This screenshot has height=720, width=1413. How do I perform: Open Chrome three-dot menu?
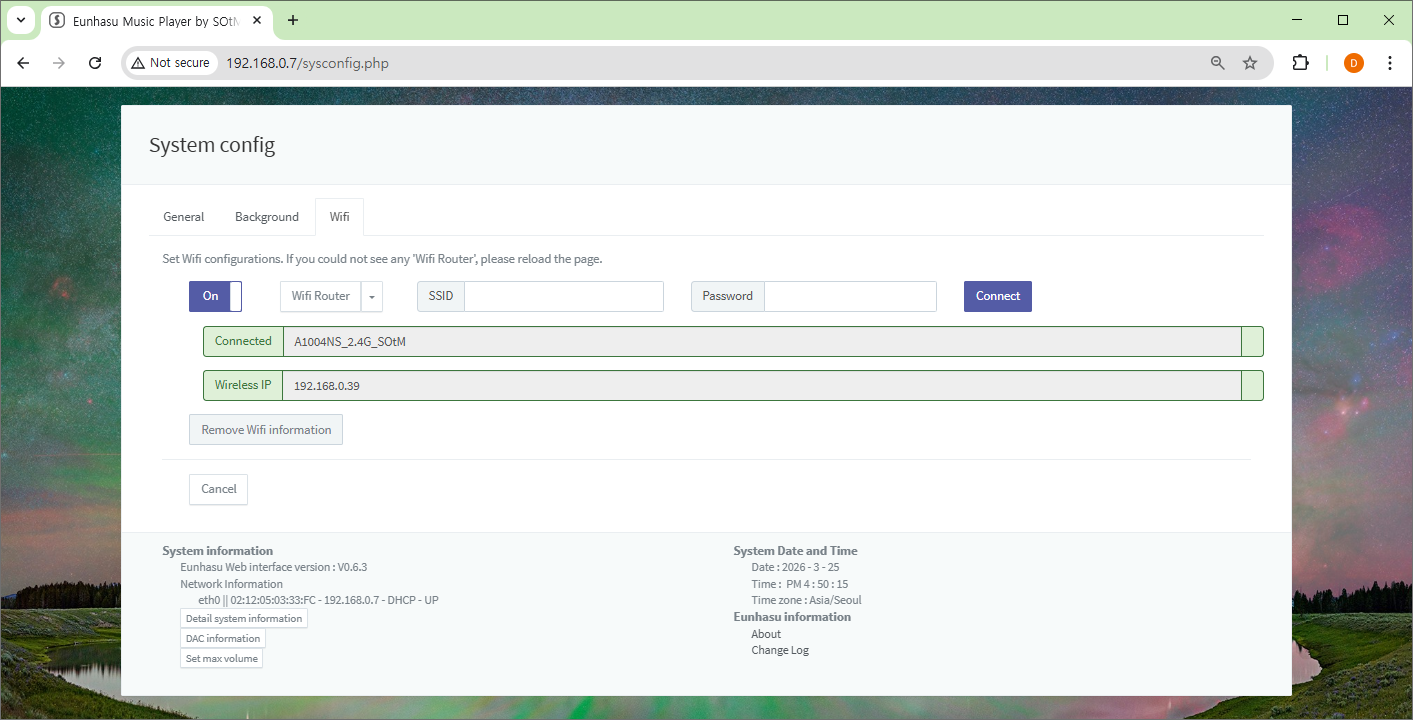tap(1389, 63)
